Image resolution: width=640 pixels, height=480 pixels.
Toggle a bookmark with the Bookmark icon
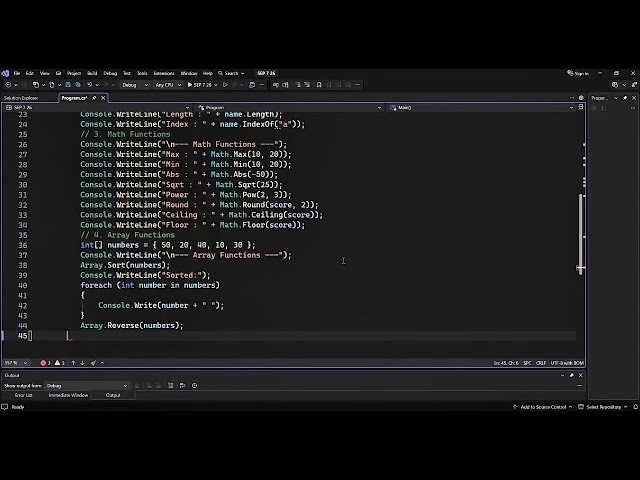click(319, 85)
